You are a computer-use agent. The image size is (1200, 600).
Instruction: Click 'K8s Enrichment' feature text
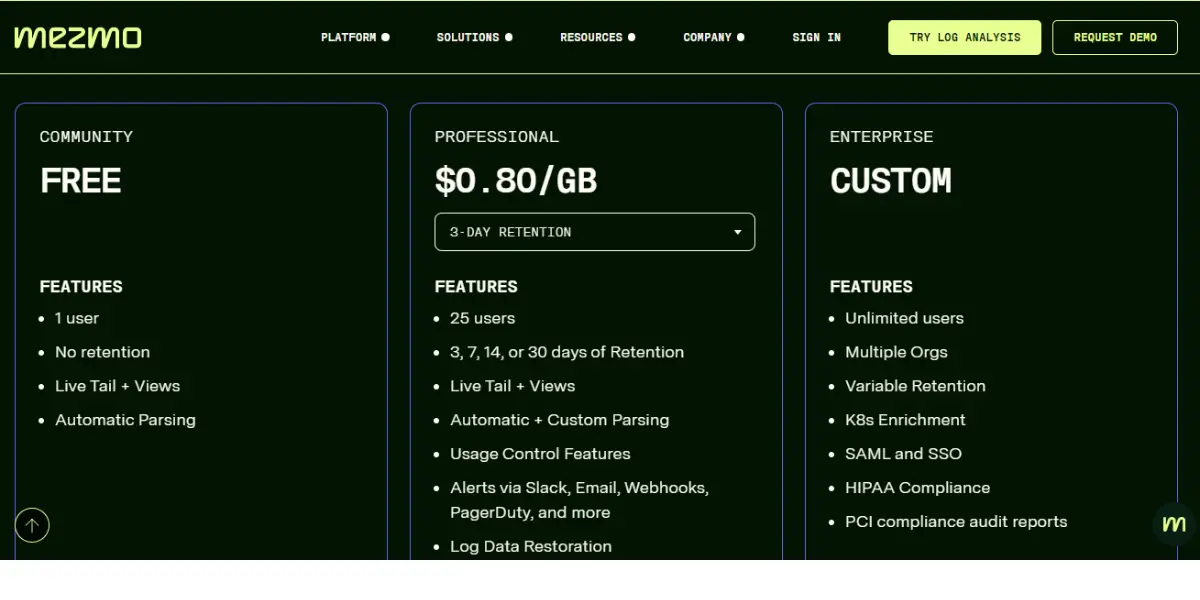pos(906,420)
